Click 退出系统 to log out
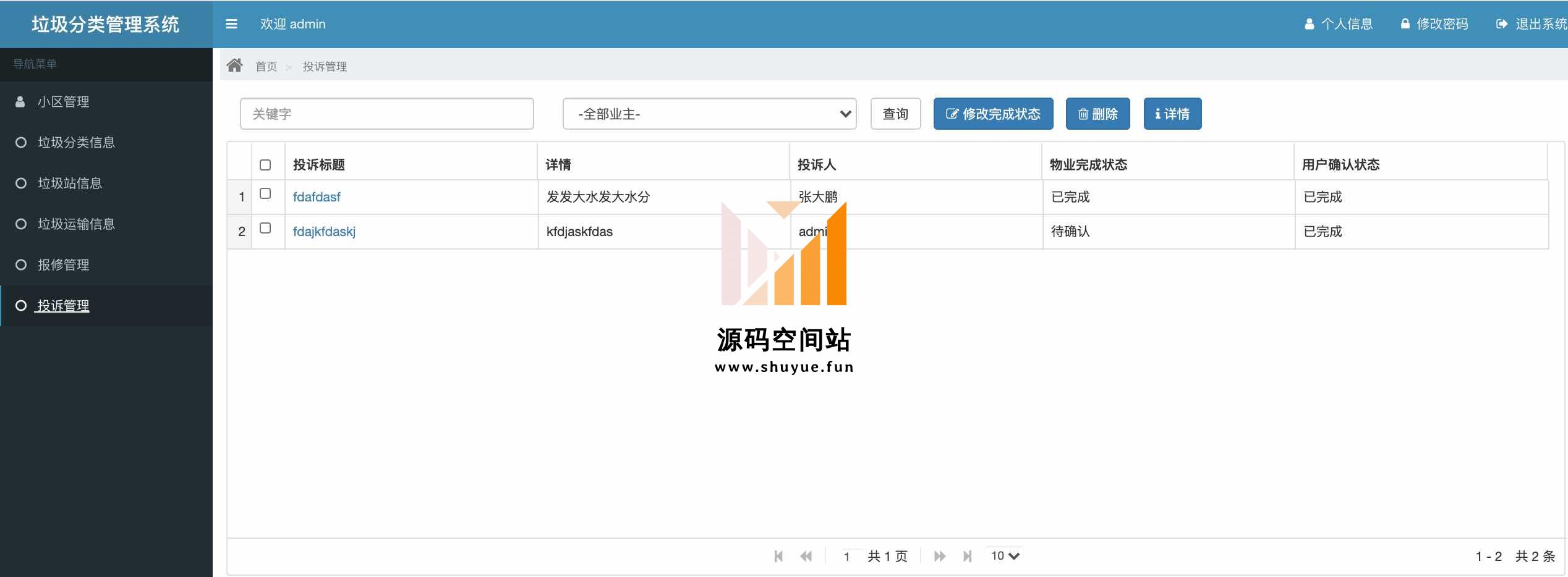 [x=1531, y=24]
